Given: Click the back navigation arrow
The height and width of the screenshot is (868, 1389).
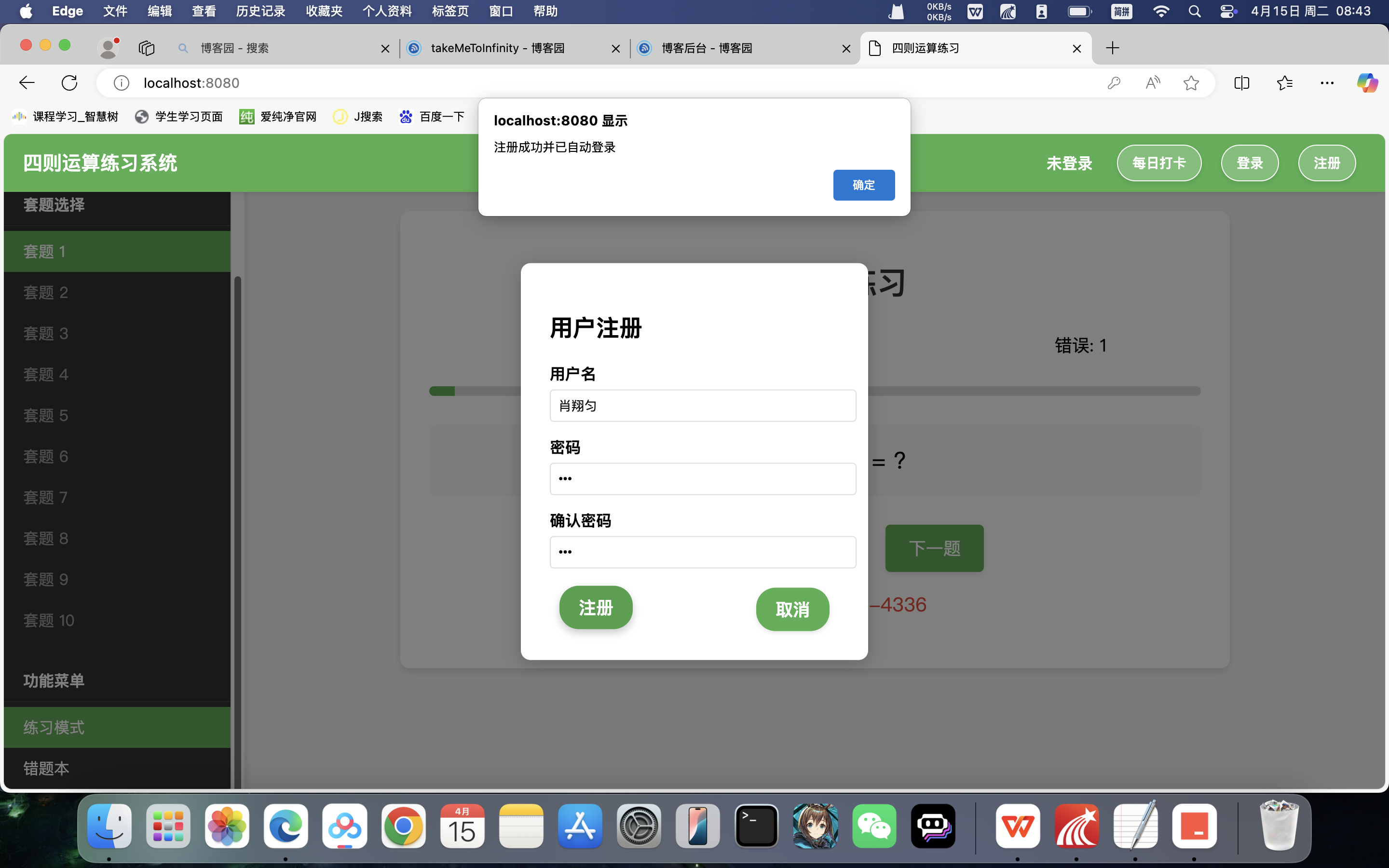Looking at the screenshot, I should [x=27, y=82].
